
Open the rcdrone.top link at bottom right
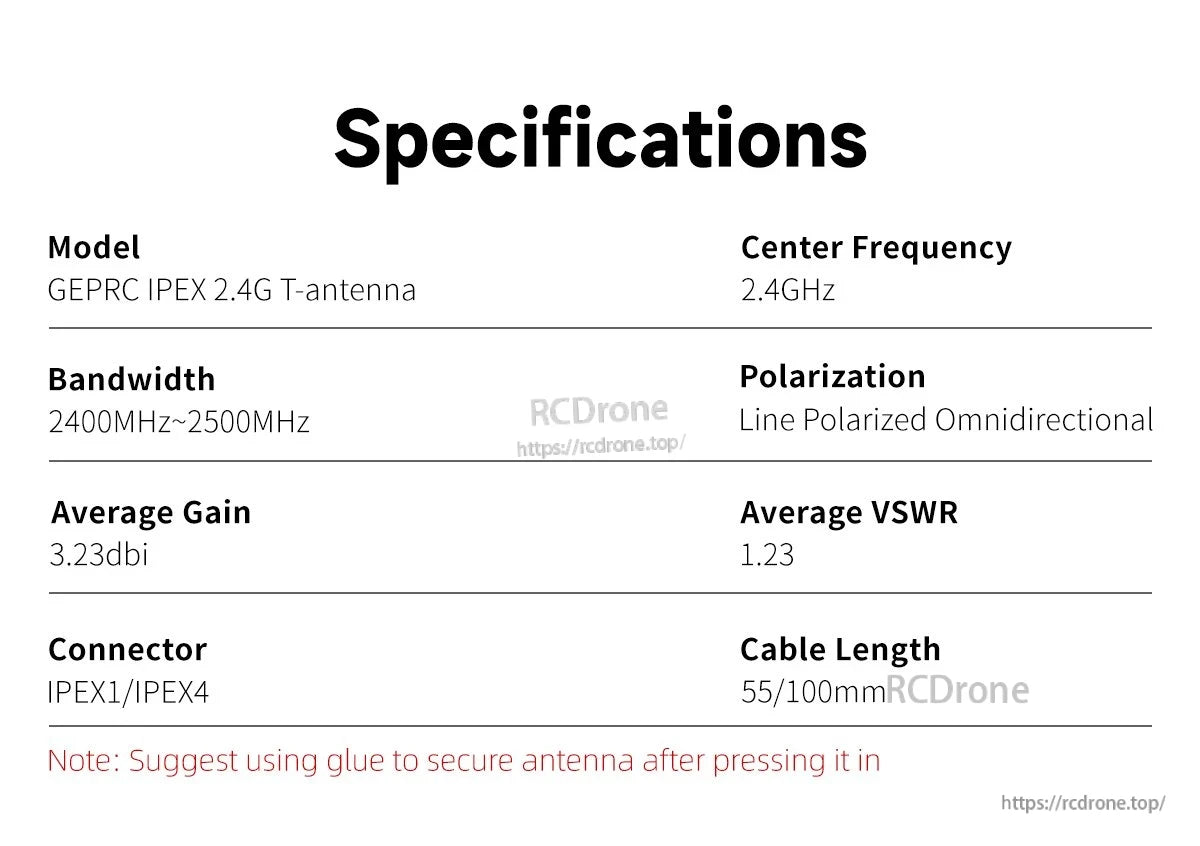pos(1083,803)
